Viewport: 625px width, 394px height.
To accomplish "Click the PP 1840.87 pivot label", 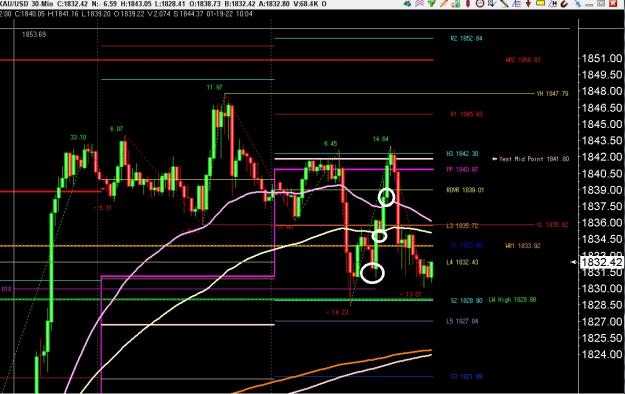I will [462, 169].
